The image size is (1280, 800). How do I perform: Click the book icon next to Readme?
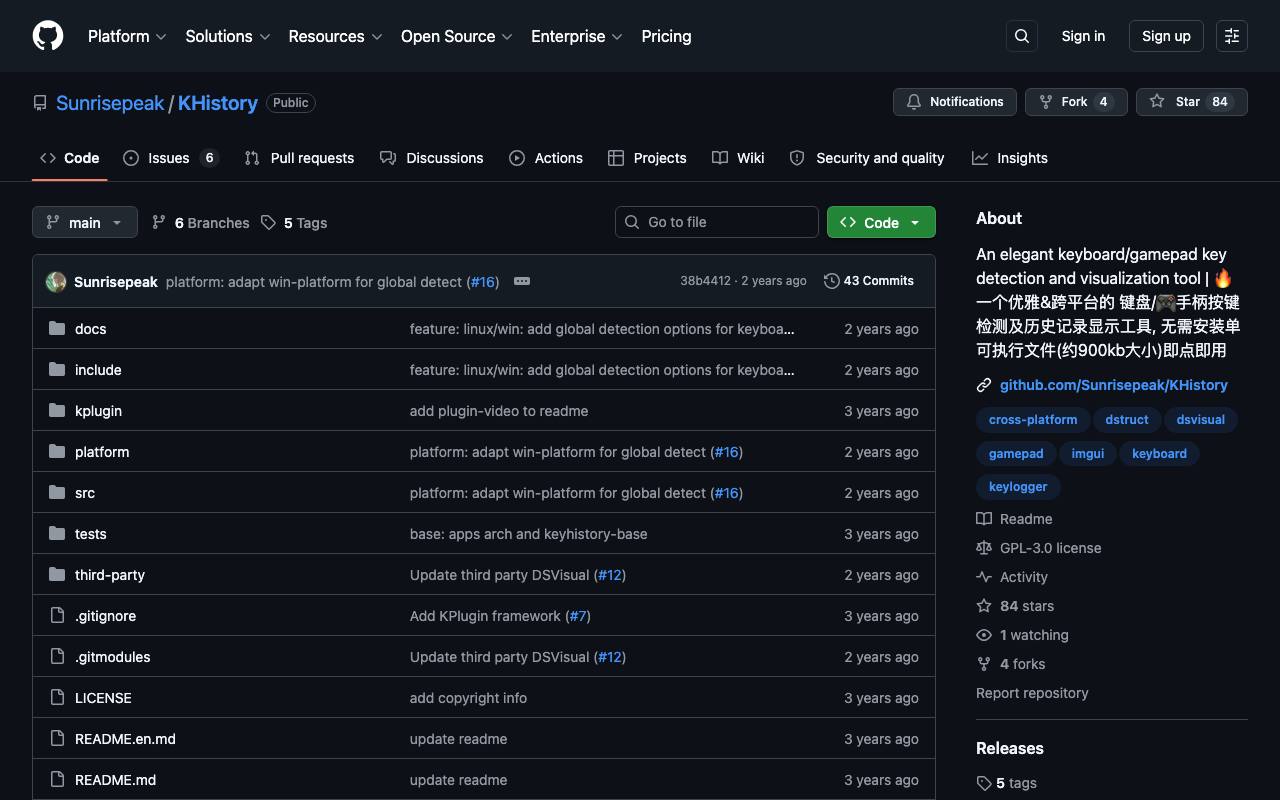click(984, 519)
